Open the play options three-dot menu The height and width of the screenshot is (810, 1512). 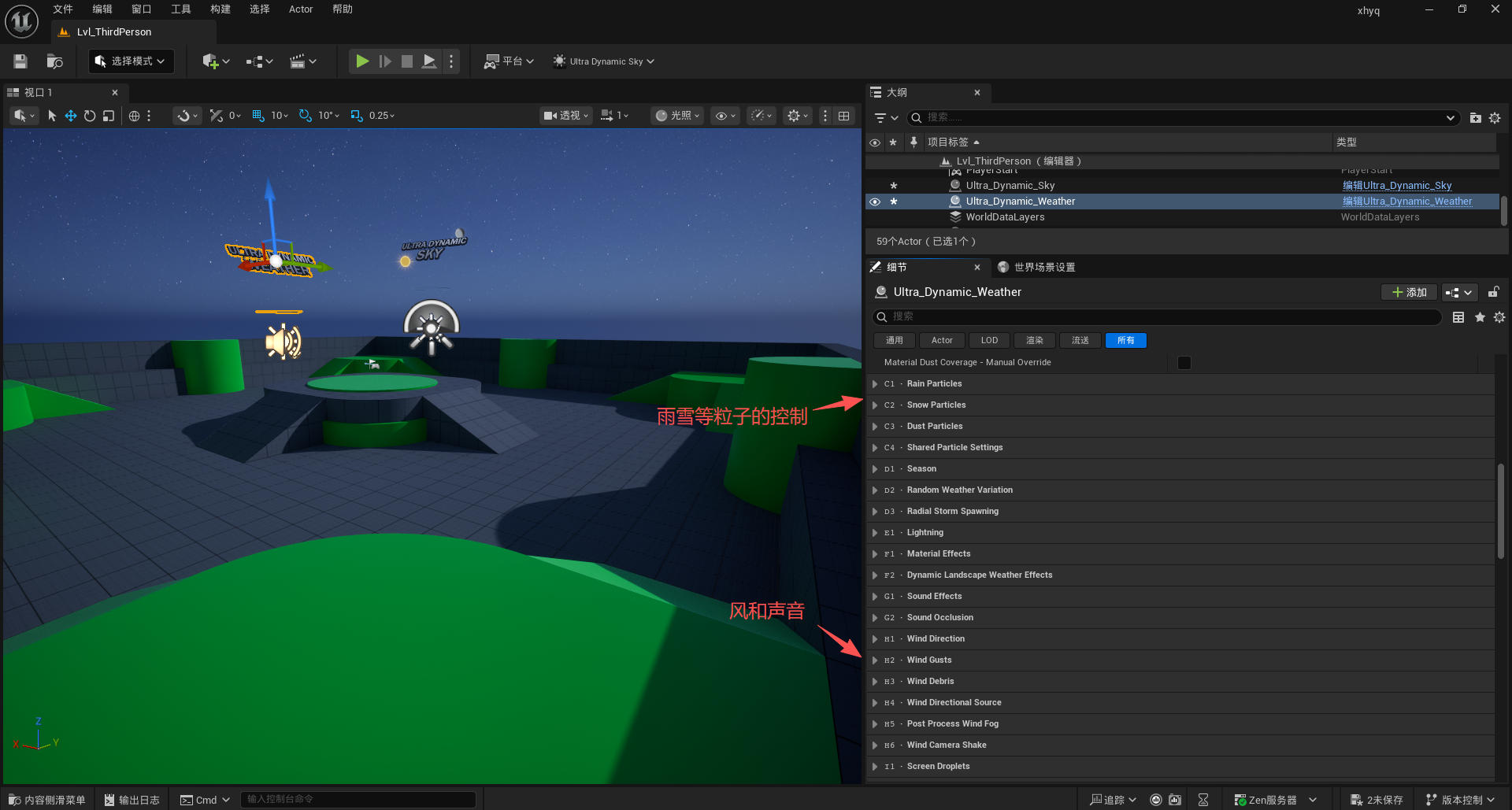point(451,61)
